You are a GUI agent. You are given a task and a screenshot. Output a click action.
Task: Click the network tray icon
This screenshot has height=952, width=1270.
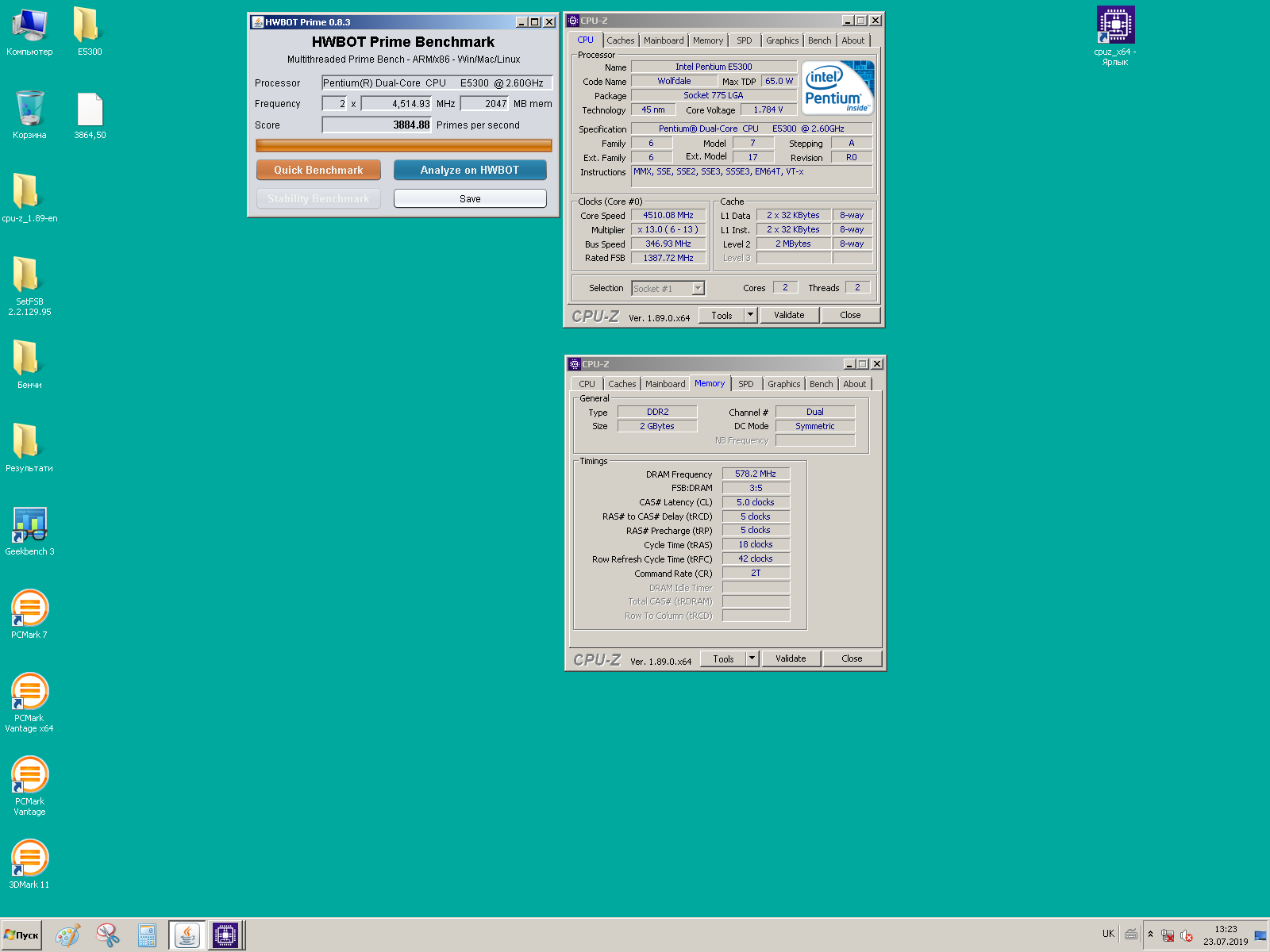pyautogui.click(x=1168, y=936)
